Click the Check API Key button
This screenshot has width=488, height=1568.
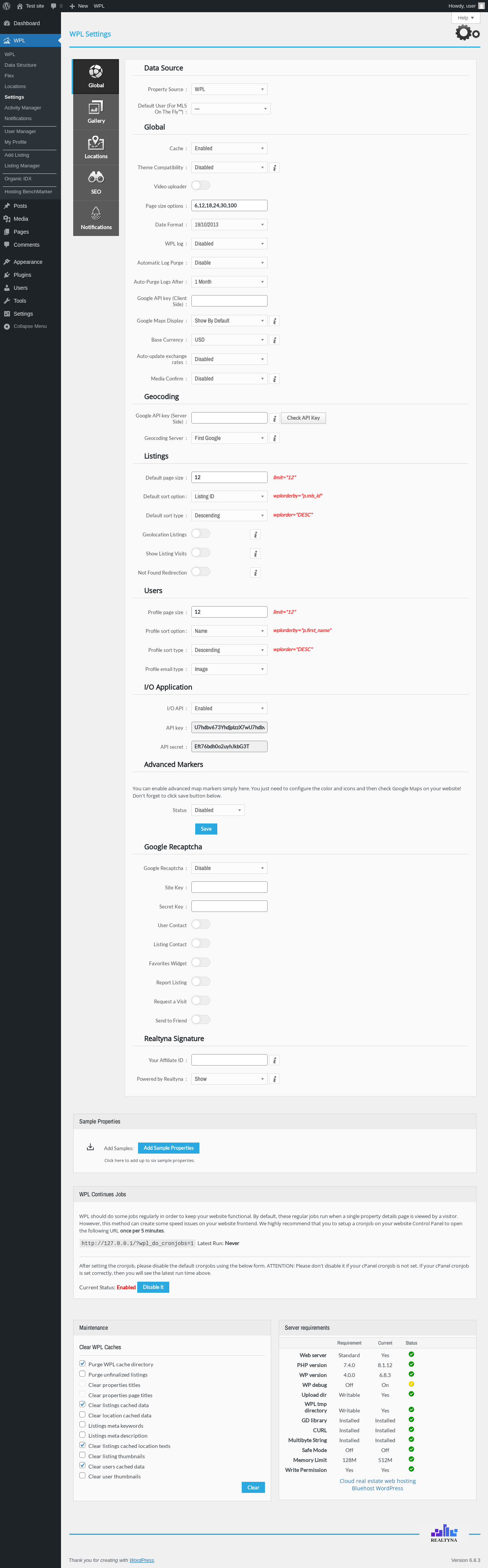click(303, 418)
